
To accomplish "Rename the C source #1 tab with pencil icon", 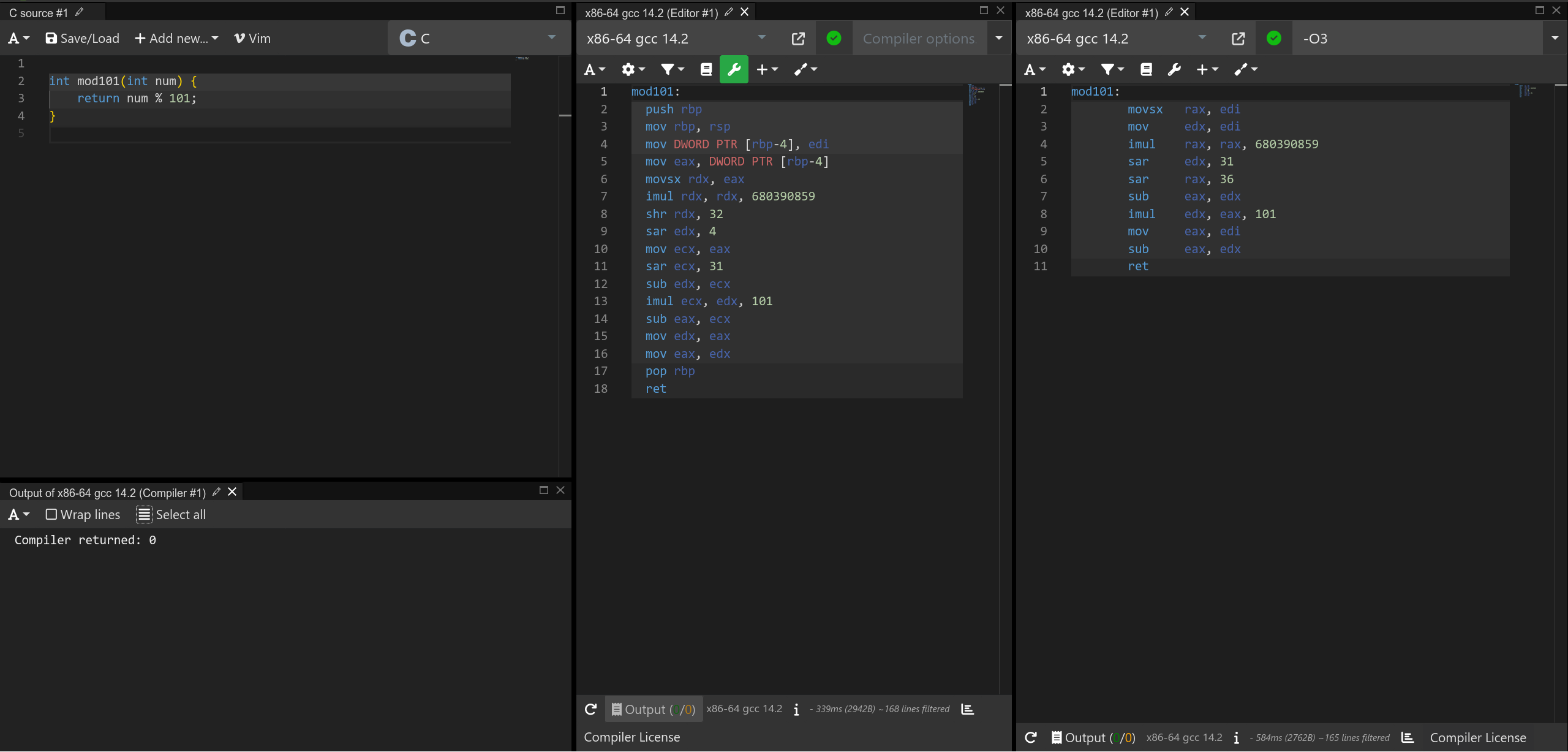I will pos(79,12).
